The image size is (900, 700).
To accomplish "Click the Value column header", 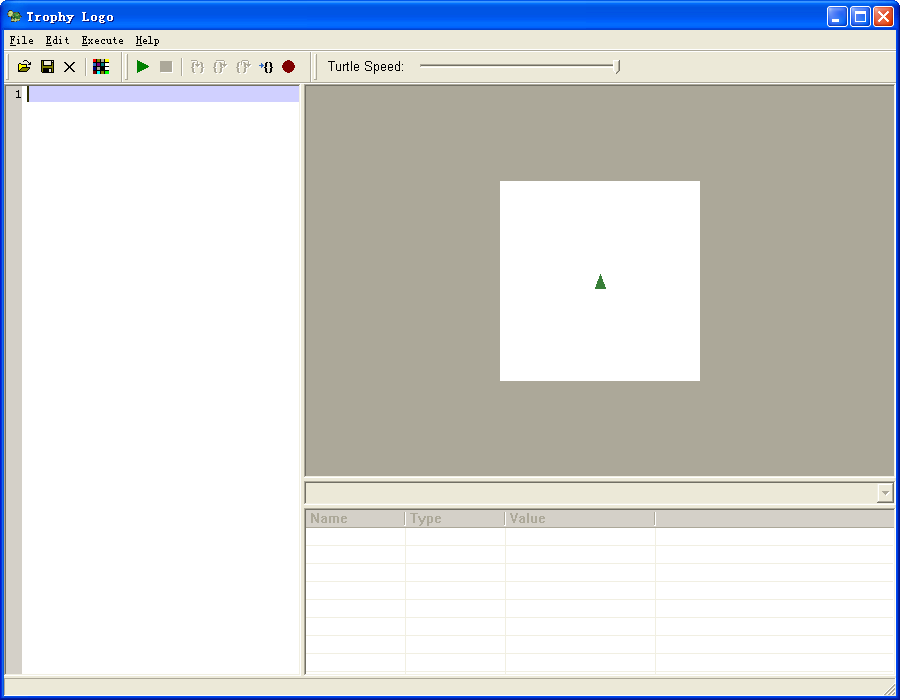I will (579, 519).
